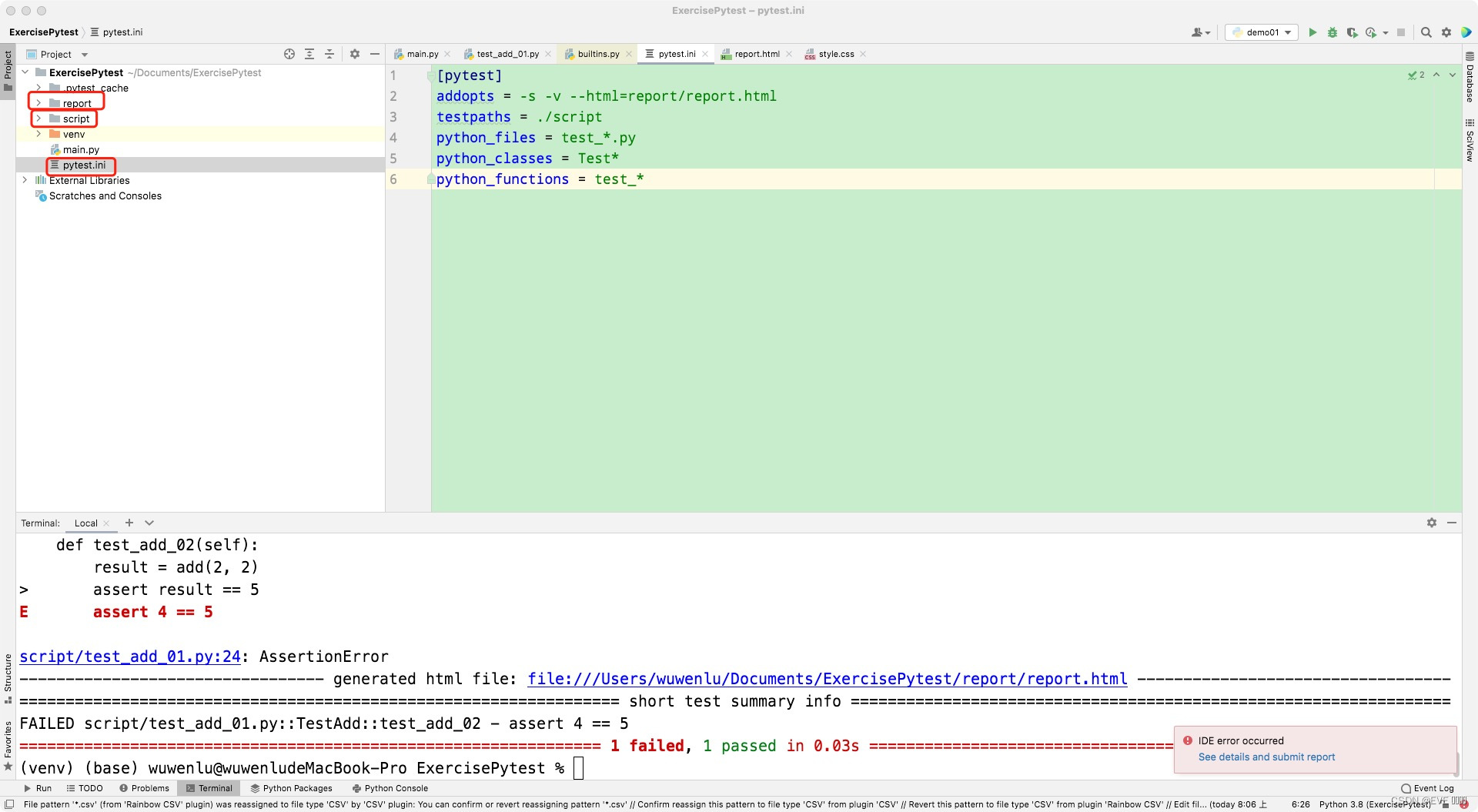The image size is (1478, 812).
Task: Select the Local terminal tab
Action: [x=85, y=523]
